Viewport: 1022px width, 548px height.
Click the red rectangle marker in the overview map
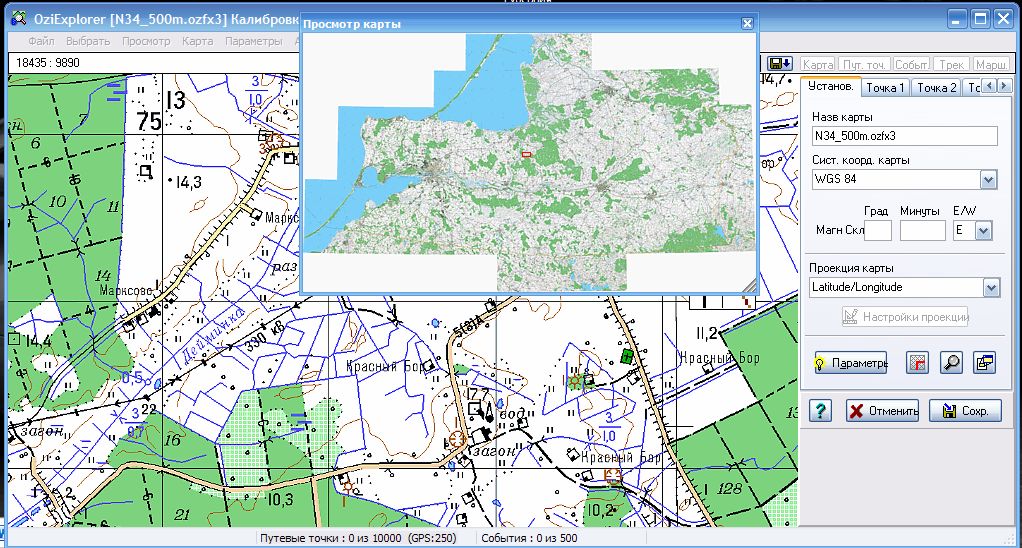click(x=527, y=154)
